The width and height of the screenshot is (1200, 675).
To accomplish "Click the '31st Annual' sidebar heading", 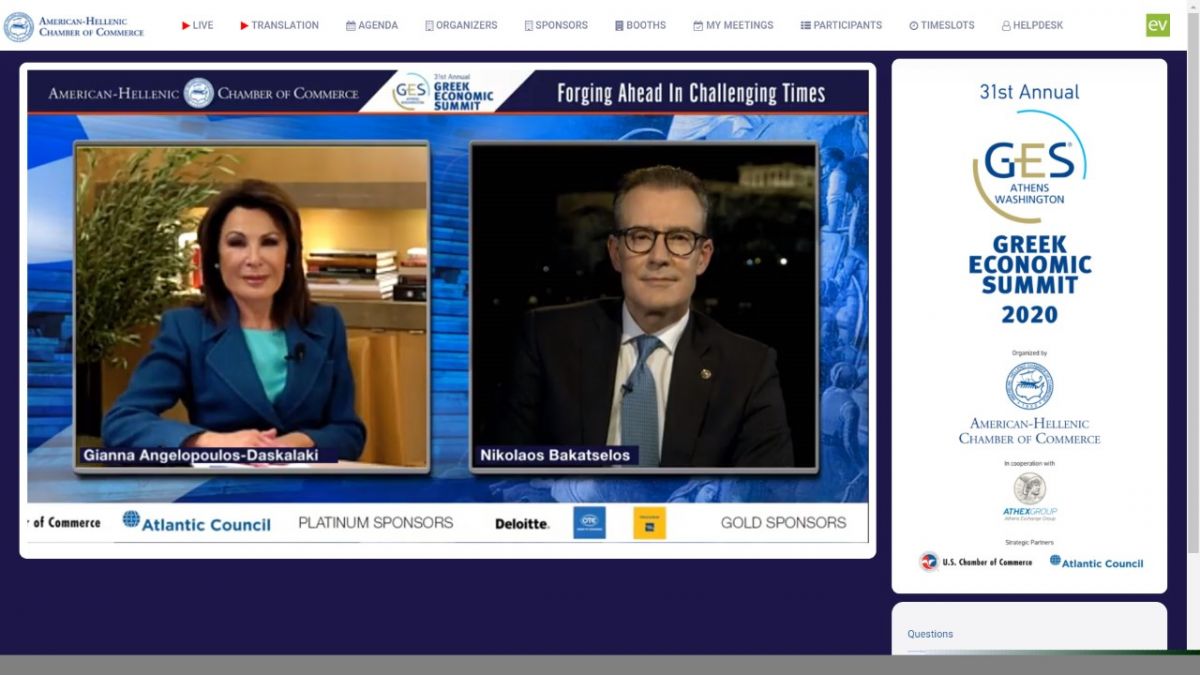I will coord(1029,92).
